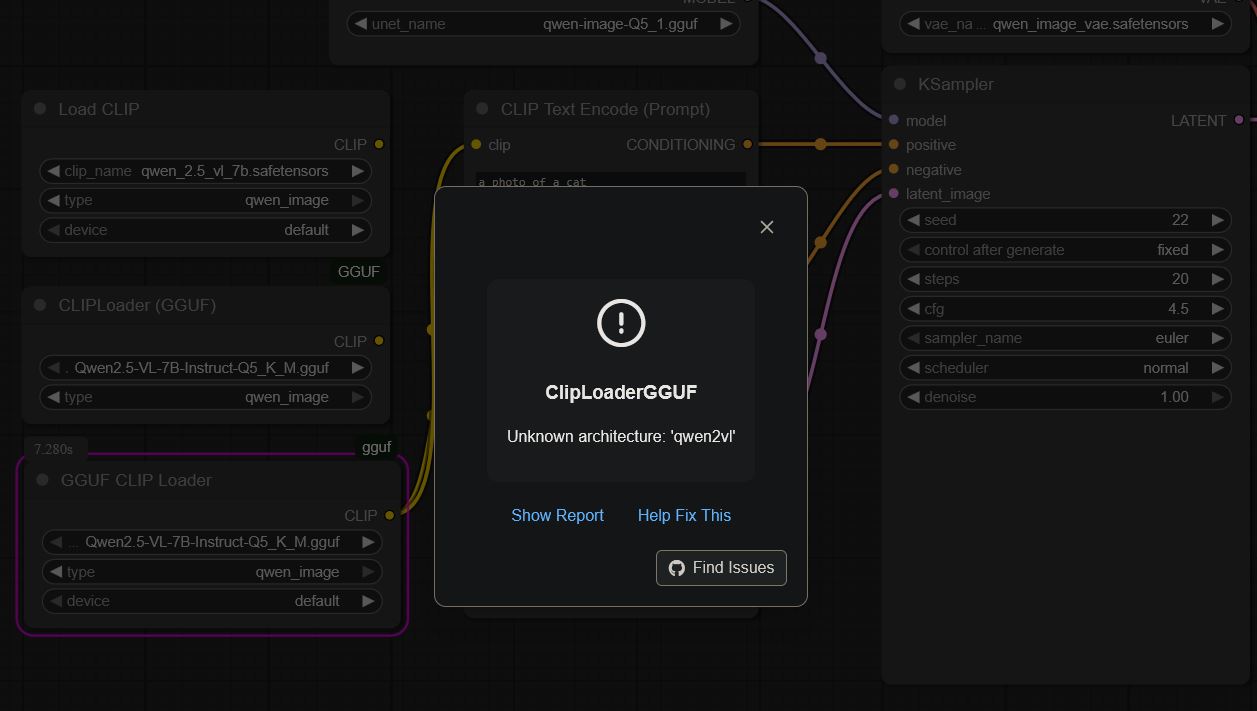Click the Load CLIP node title
1257x711 pixels.
[x=99, y=109]
